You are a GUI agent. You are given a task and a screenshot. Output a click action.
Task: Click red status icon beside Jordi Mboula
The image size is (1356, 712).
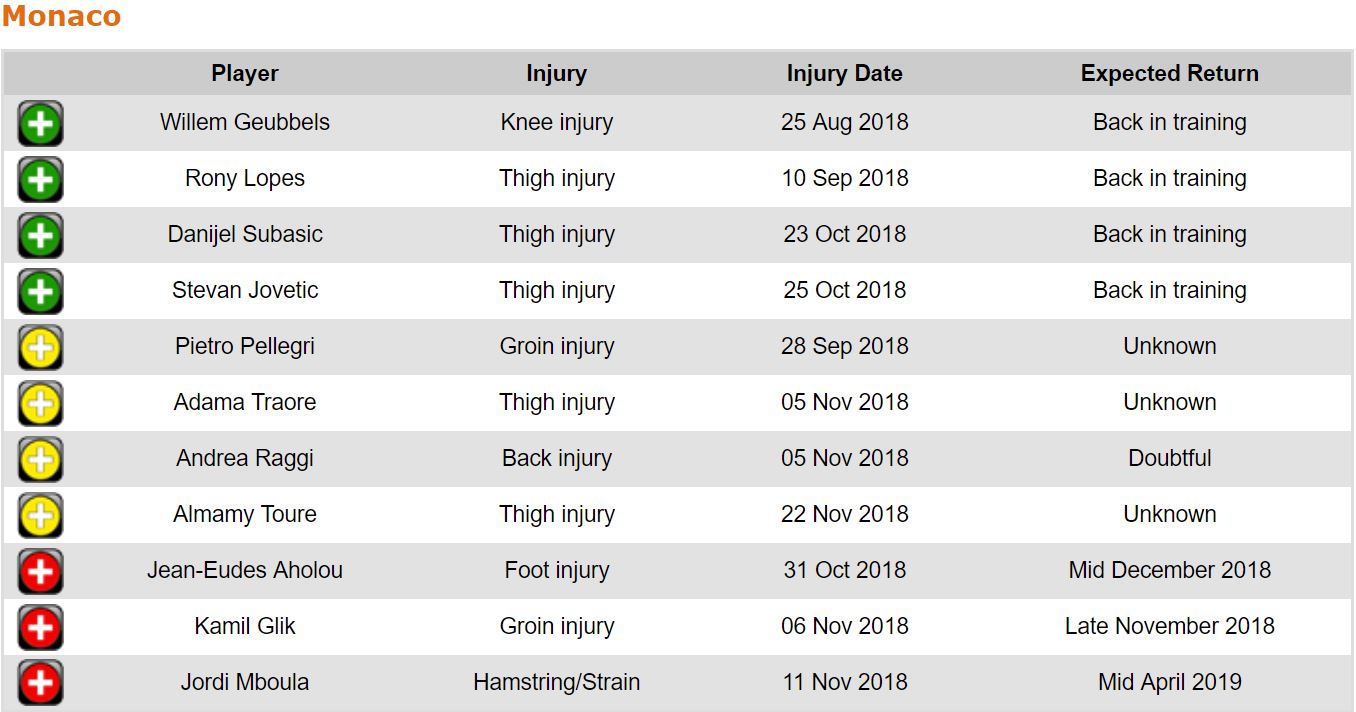(40, 684)
